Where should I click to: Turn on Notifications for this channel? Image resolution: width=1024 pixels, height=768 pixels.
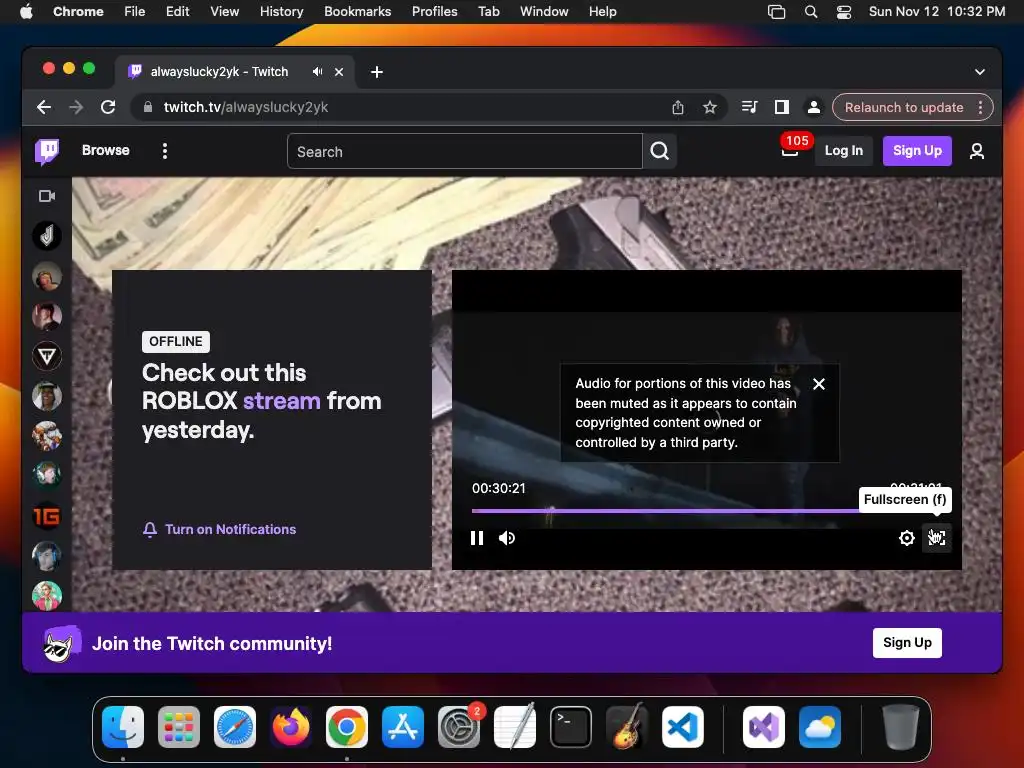tap(219, 529)
